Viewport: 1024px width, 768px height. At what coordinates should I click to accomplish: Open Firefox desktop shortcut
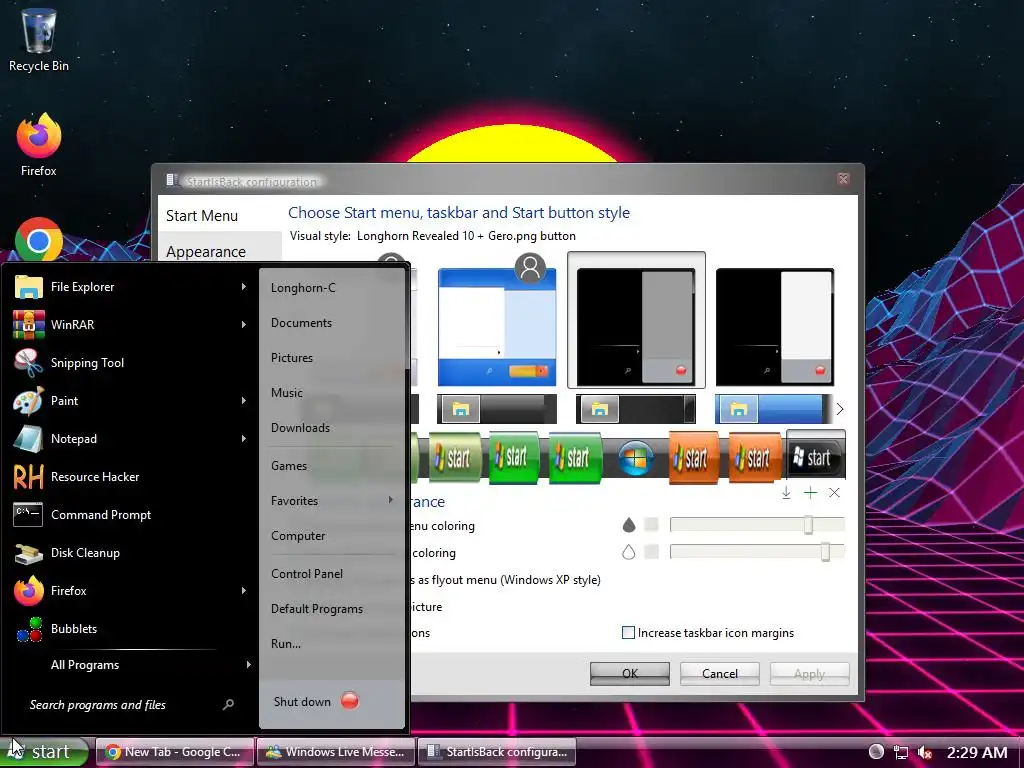pyautogui.click(x=39, y=145)
